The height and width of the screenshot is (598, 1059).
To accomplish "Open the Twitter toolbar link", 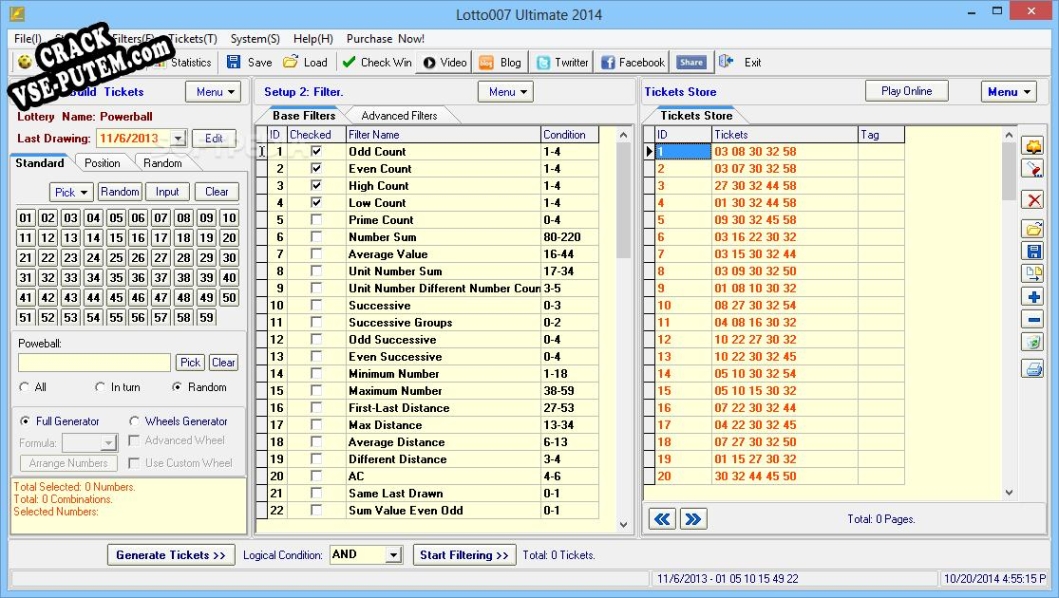I will coord(563,62).
